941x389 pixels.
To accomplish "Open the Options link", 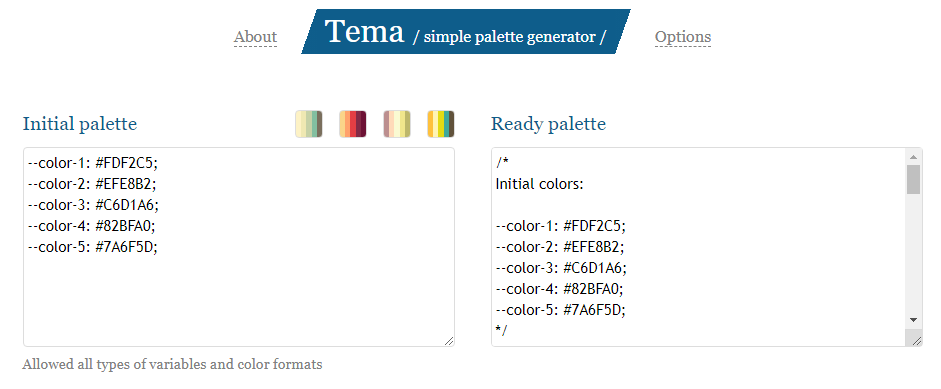I will pyautogui.click(x=683, y=37).
